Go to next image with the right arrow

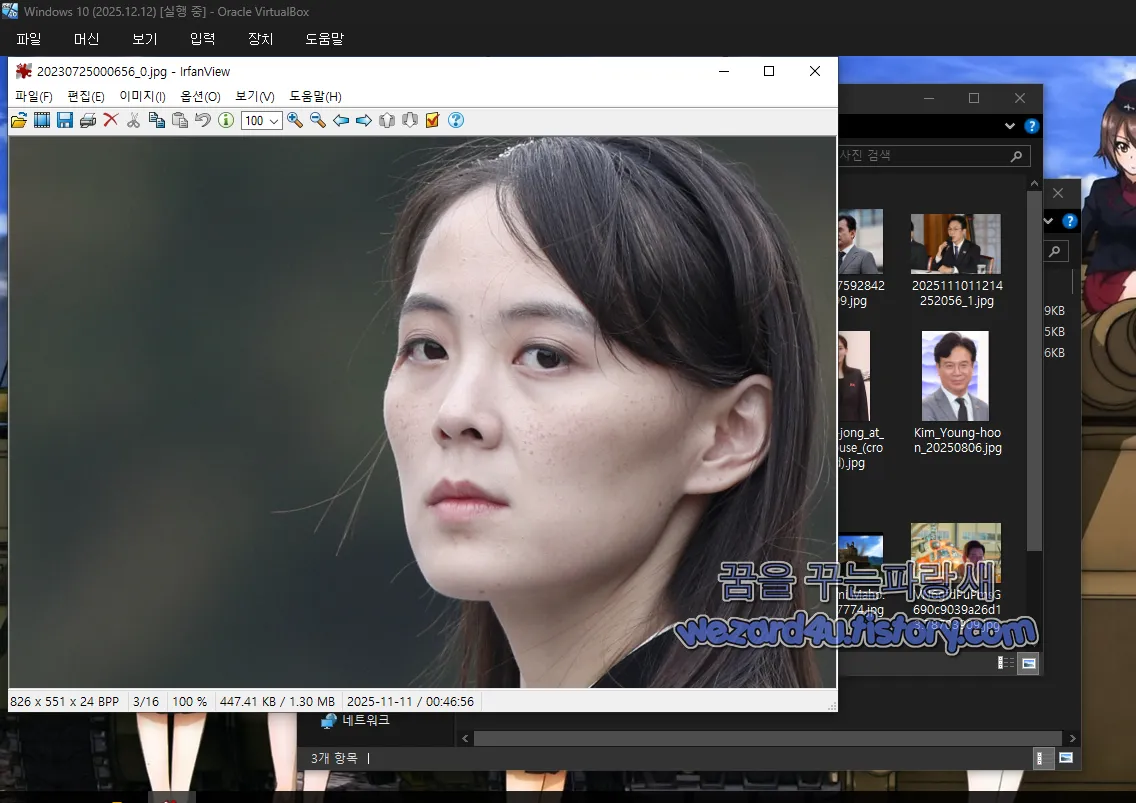(x=364, y=120)
